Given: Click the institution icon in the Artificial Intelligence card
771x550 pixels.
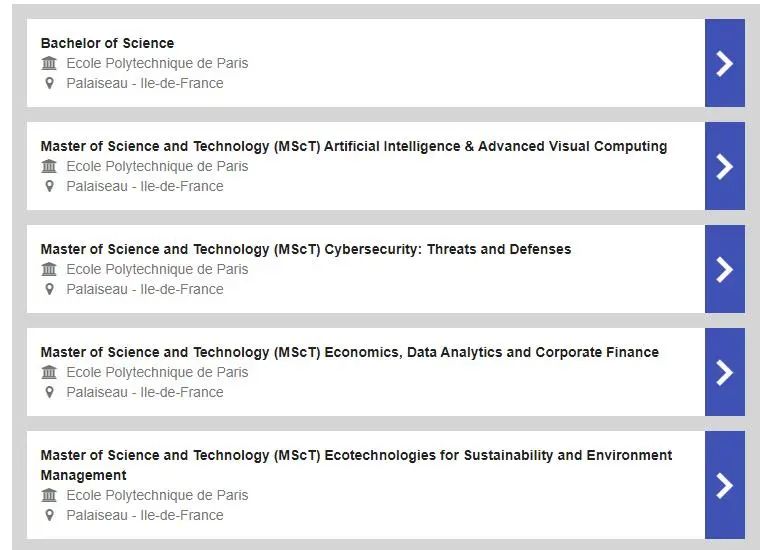Looking at the screenshot, I should [49, 166].
